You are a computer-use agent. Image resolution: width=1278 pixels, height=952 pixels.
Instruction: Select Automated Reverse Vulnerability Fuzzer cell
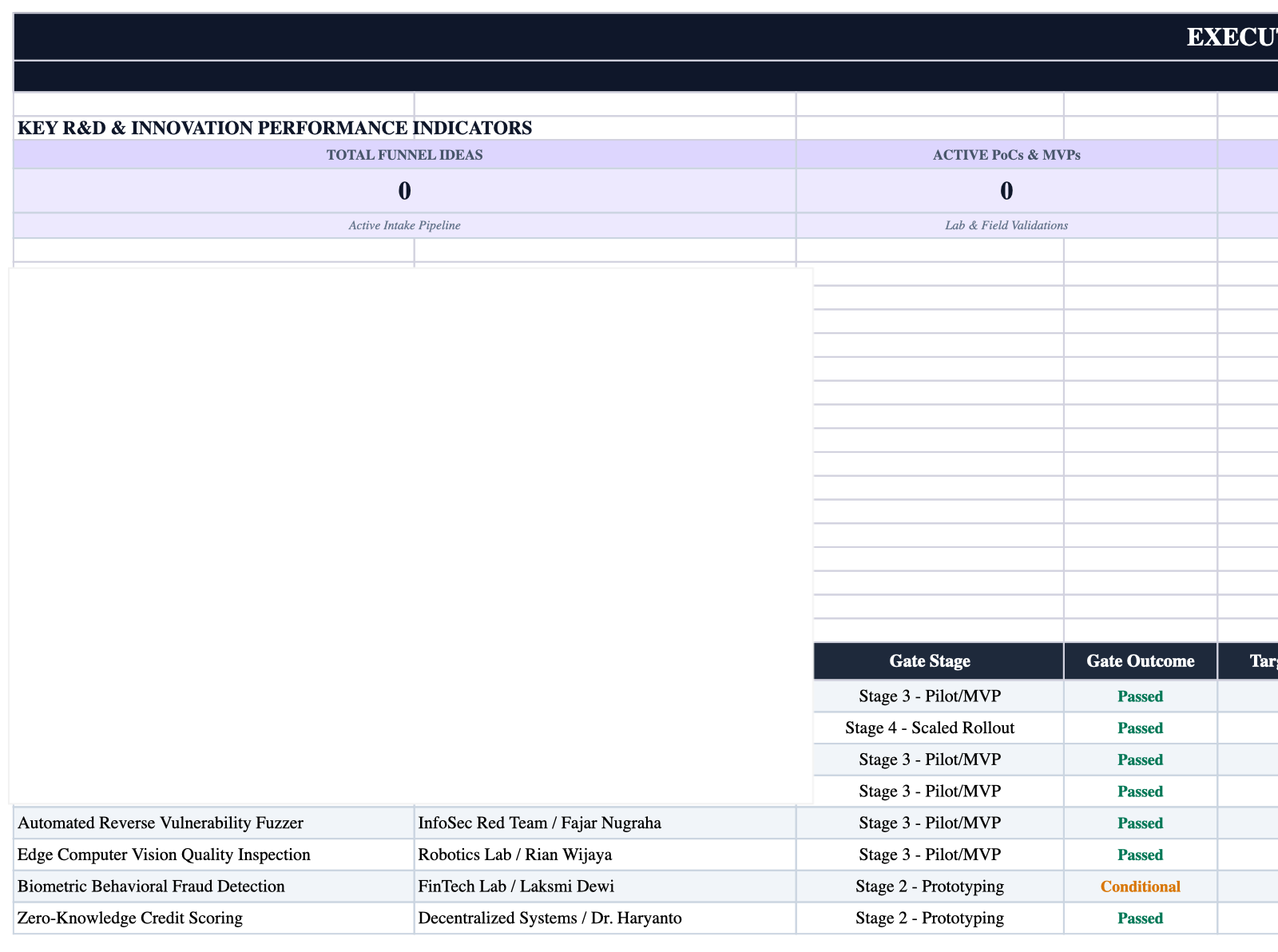(x=214, y=823)
